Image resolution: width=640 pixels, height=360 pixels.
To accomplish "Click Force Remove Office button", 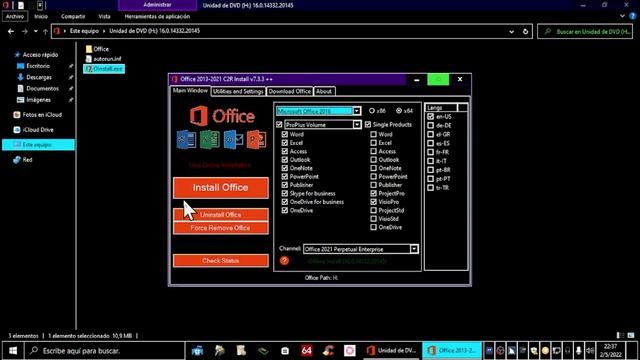I will click(221, 228).
